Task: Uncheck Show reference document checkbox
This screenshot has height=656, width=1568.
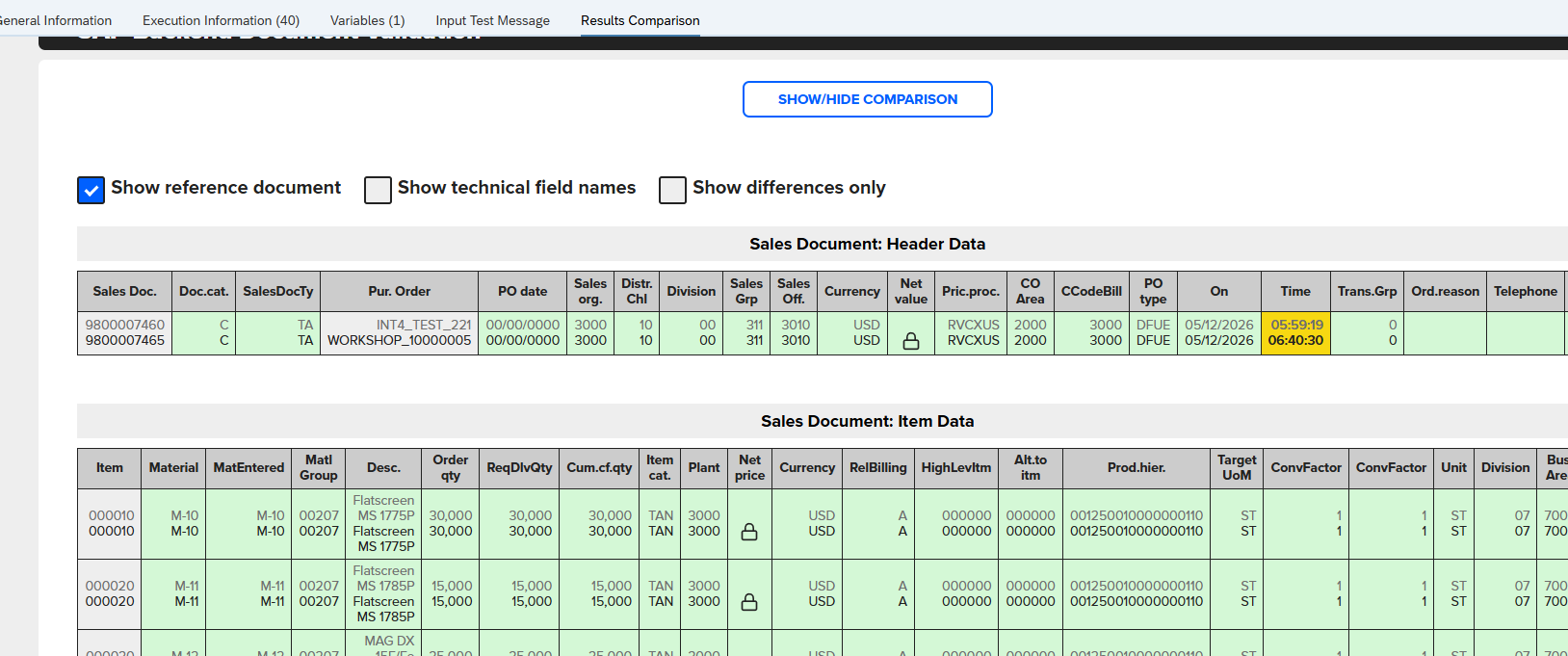Action: coord(91,190)
